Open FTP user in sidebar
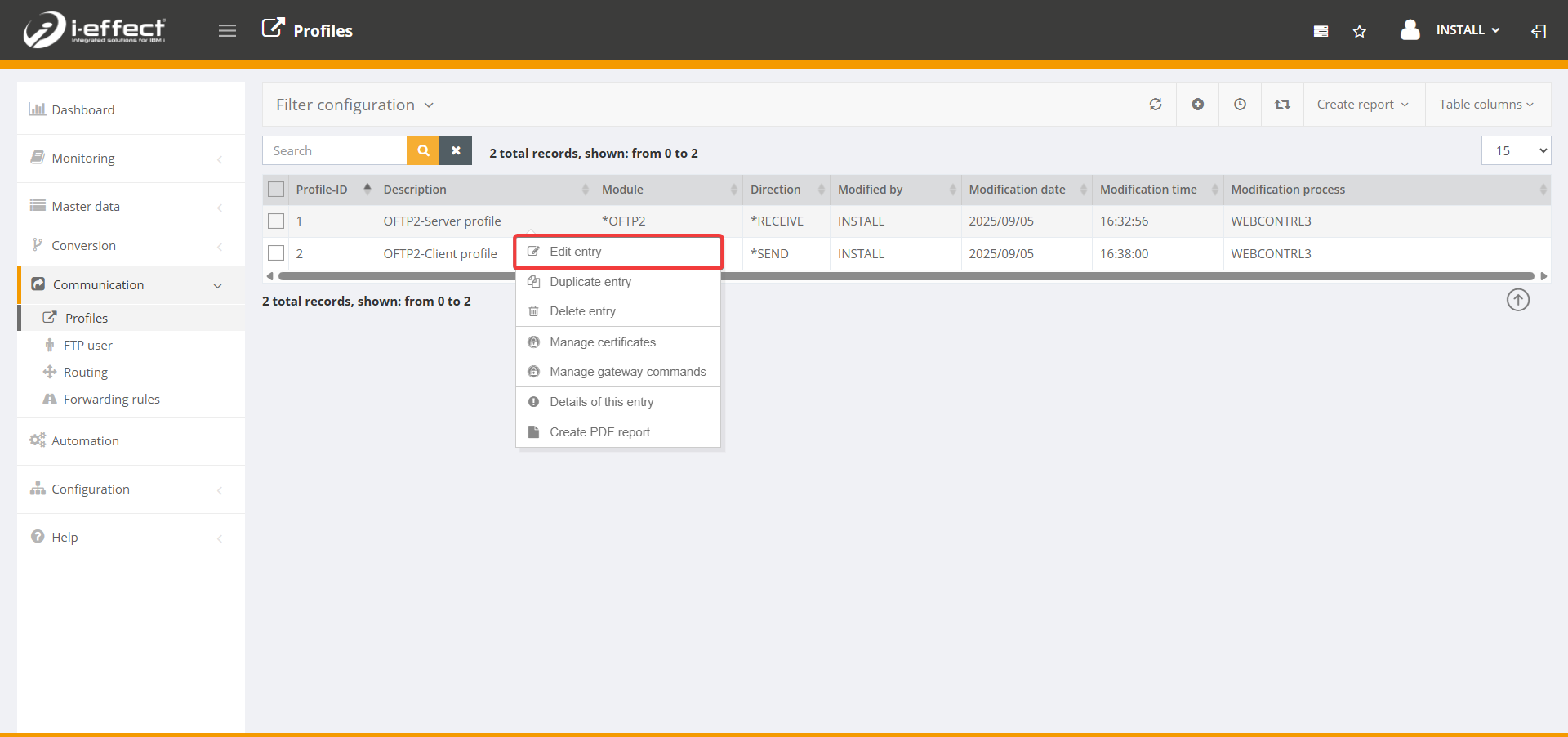 [88, 346]
